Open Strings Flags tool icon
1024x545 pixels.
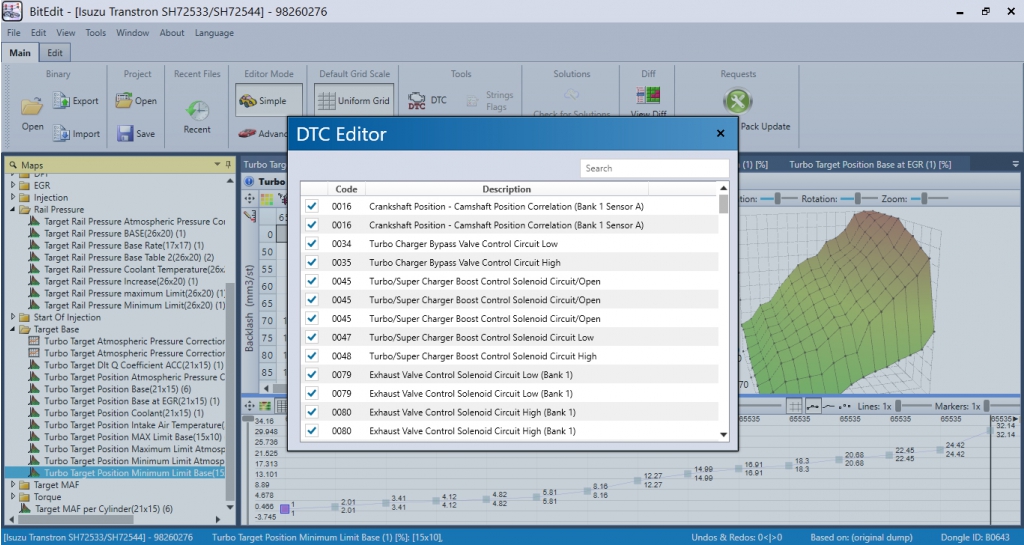click(x=472, y=101)
